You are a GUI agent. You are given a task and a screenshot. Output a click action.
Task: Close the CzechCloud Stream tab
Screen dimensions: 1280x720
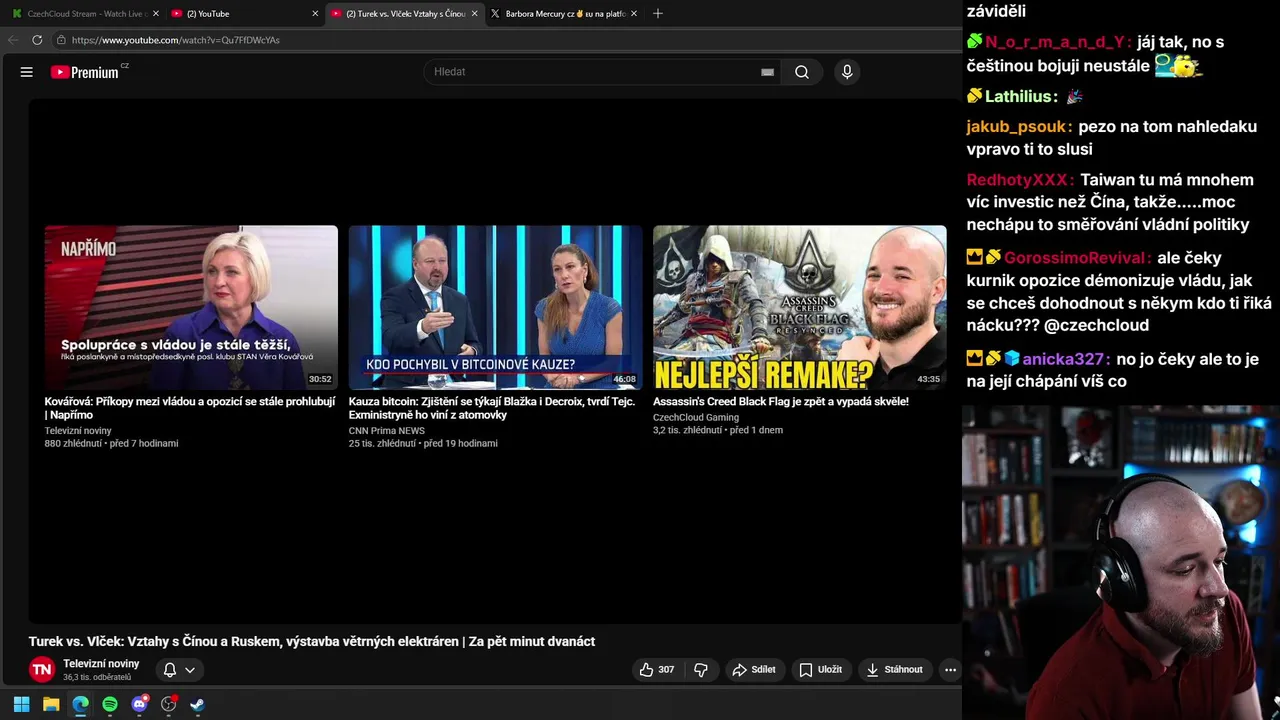point(156,14)
